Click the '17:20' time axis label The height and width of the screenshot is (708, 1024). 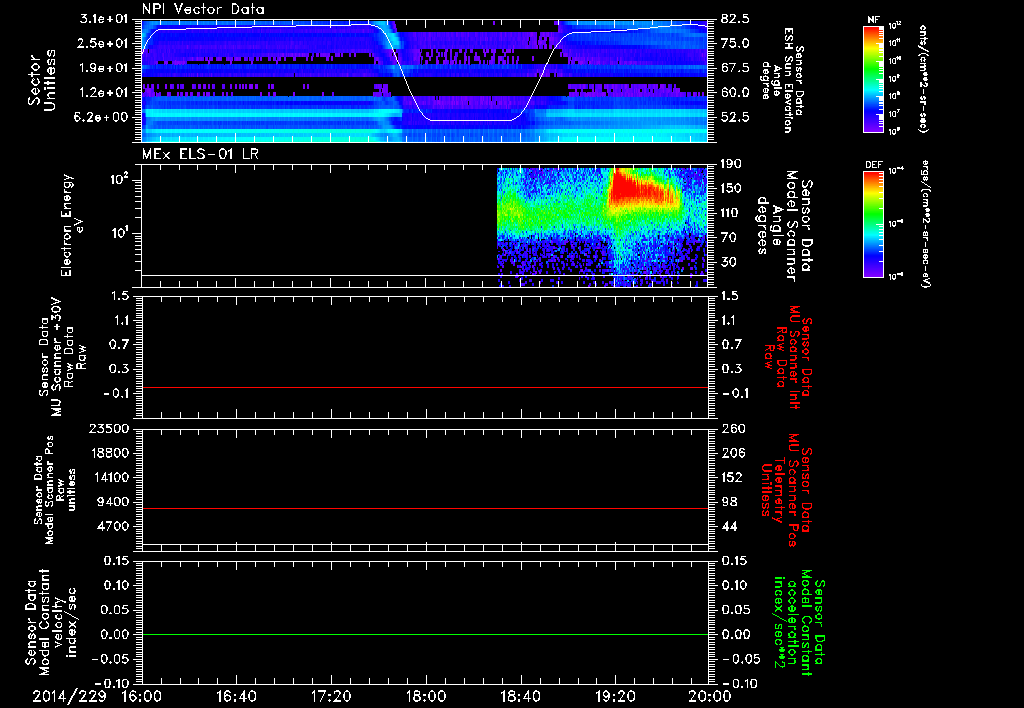[x=331, y=696]
